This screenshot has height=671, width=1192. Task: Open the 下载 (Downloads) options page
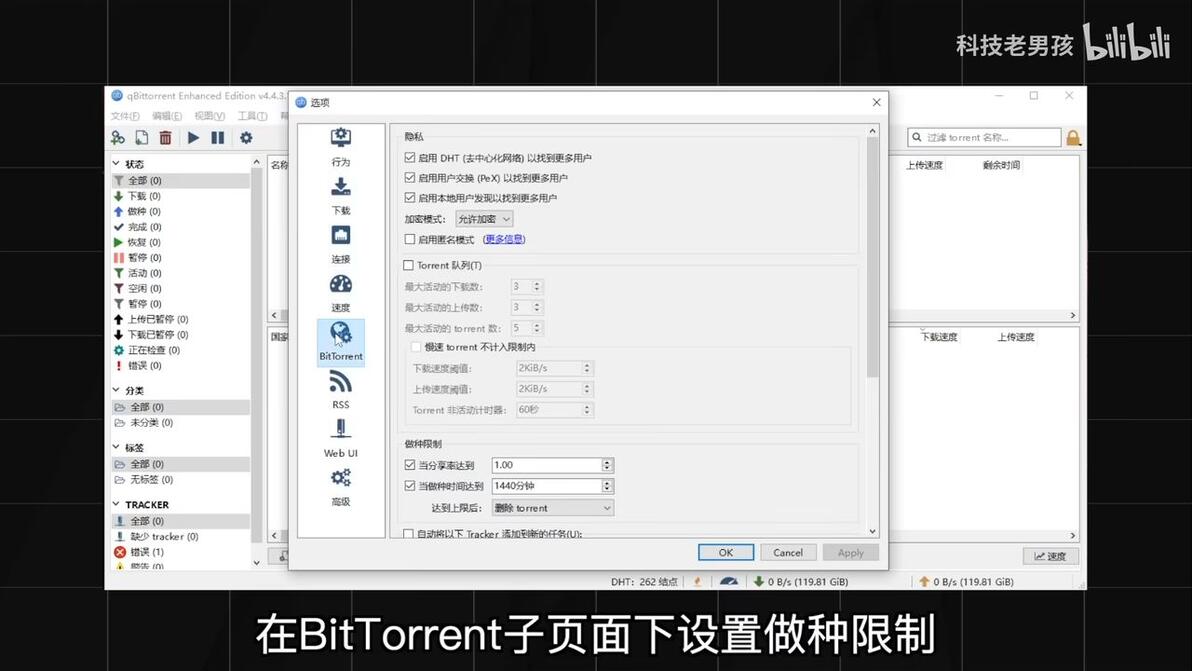tap(341, 196)
